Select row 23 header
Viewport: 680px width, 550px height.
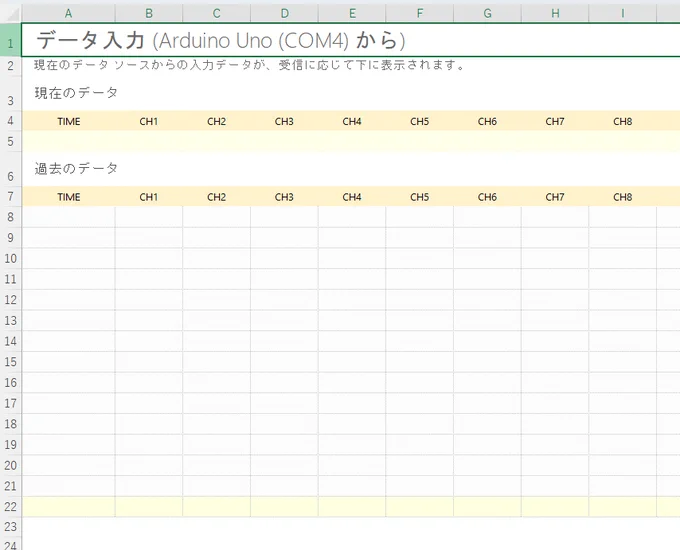click(x=10, y=527)
